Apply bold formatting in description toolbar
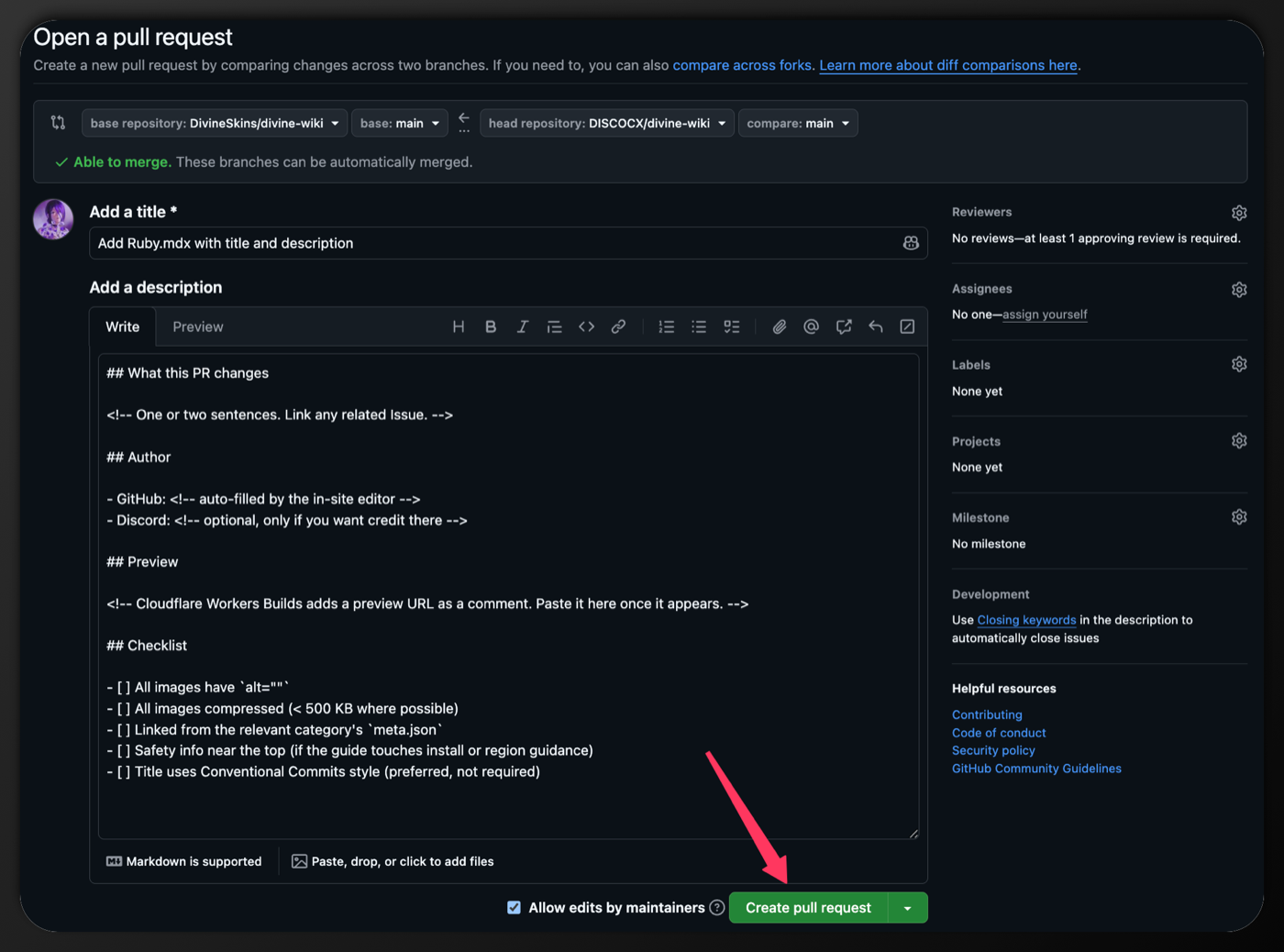Viewport: 1284px width, 952px height. 491,327
